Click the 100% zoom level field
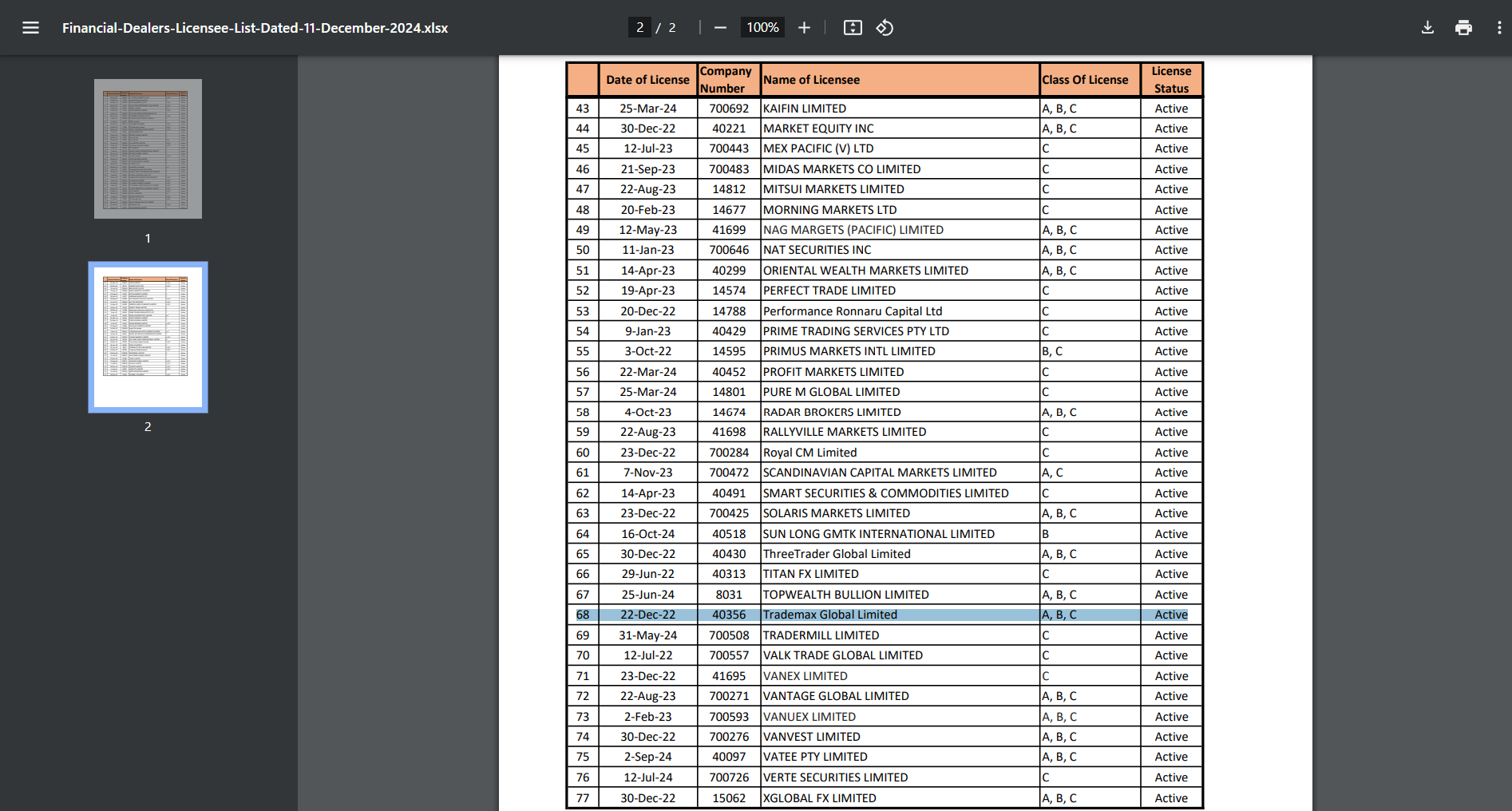Viewport: 1512px width, 811px height. pos(762,28)
